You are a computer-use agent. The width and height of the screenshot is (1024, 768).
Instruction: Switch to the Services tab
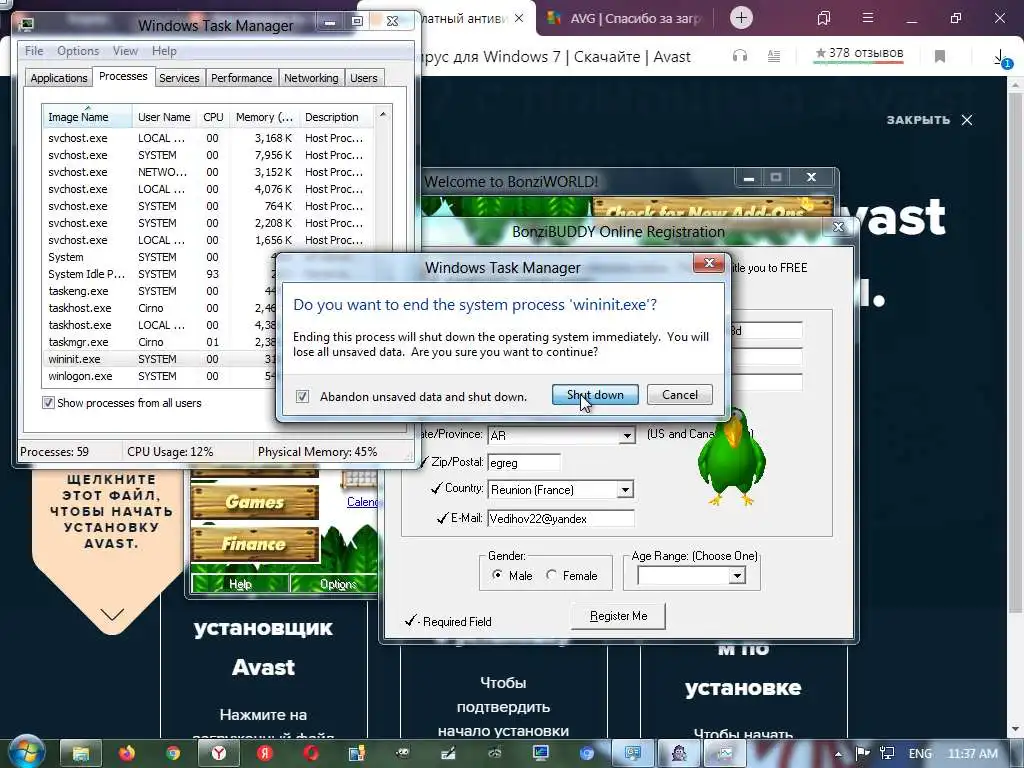(x=179, y=78)
